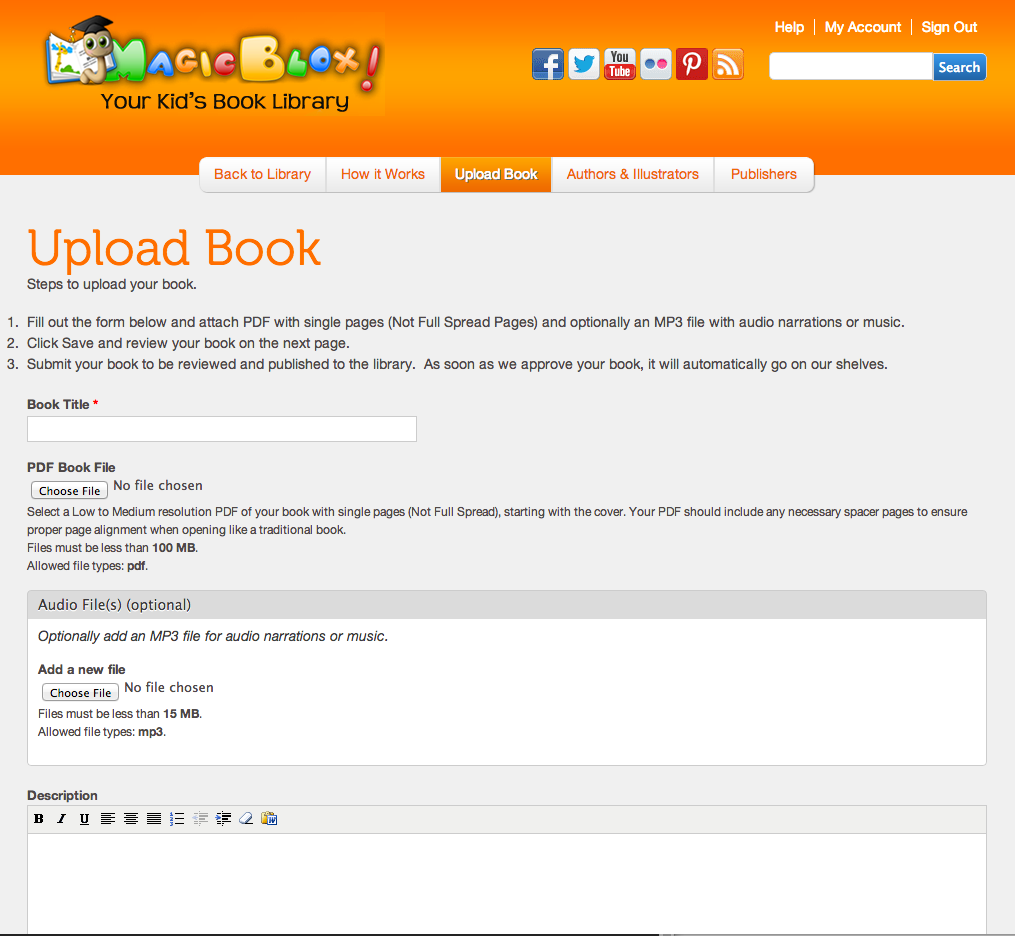Visit the YouTube channel icon
The image size is (1015, 936).
pos(619,63)
